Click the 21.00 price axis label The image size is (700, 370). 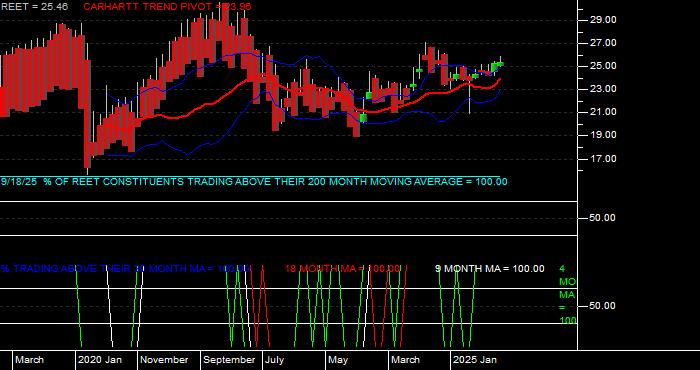[x=603, y=112]
